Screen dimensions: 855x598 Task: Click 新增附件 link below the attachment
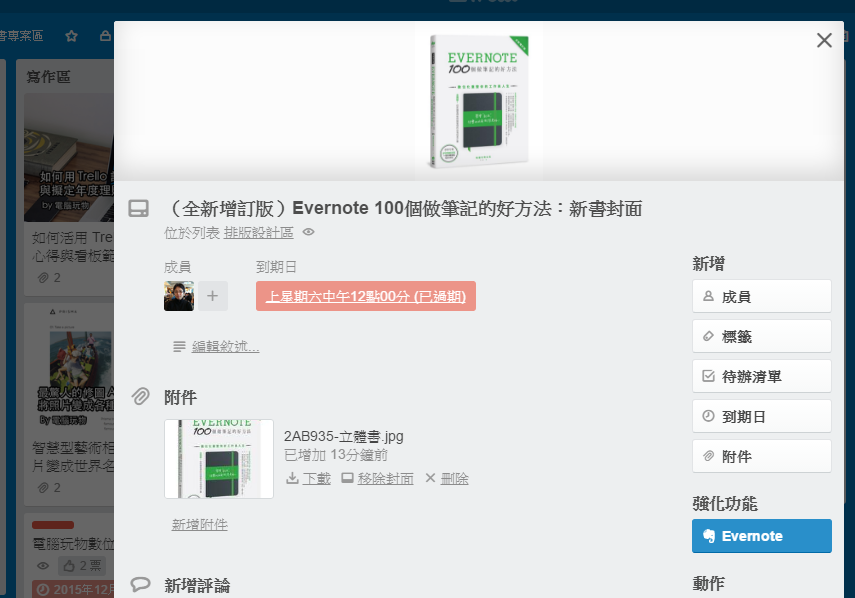pos(200,524)
